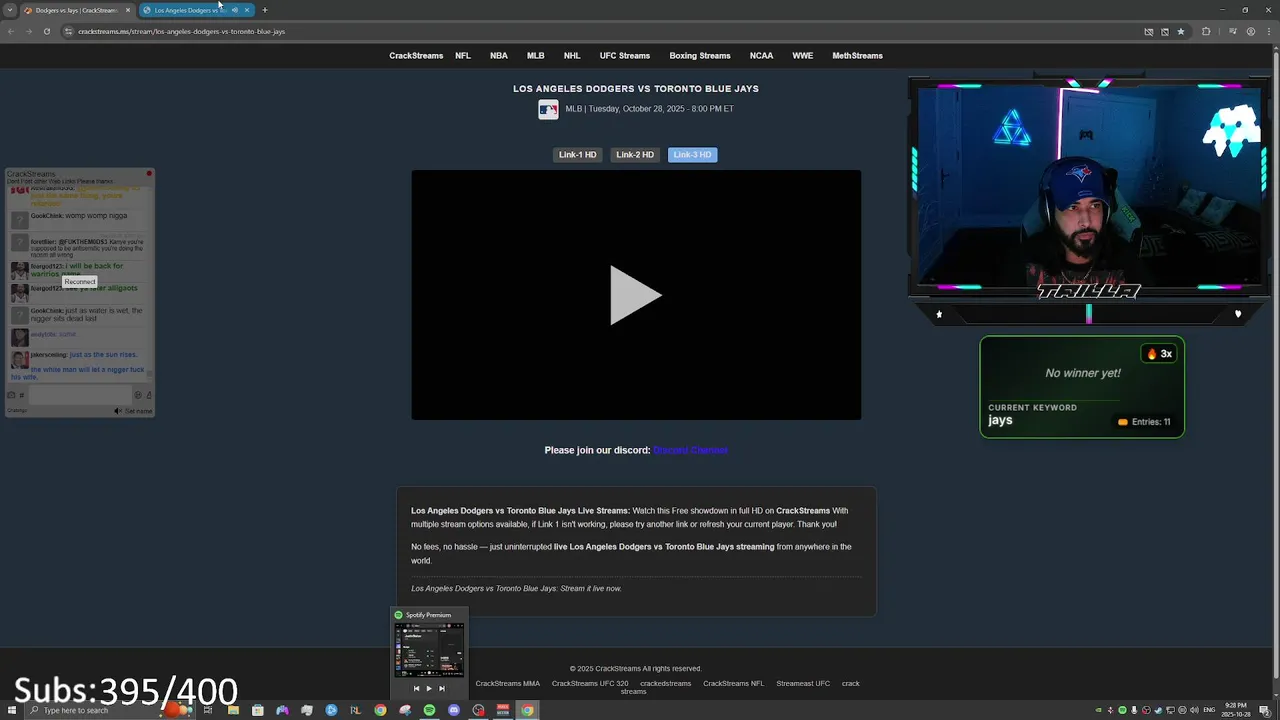Click the address bar URL
Viewport: 1280px width, 720px height.
[182, 32]
